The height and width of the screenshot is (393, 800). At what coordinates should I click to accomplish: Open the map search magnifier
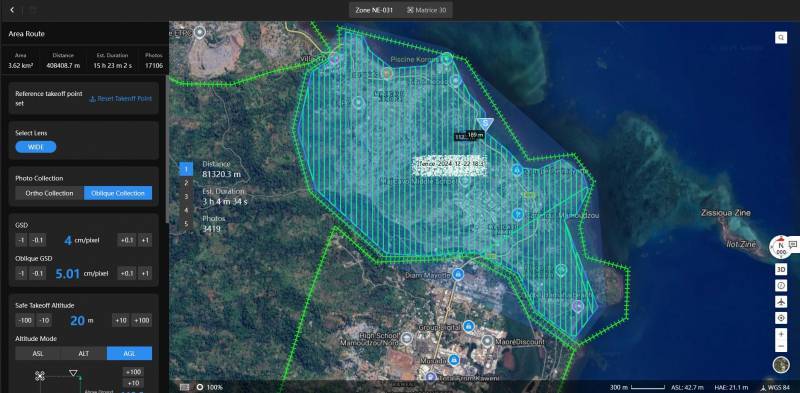pyautogui.click(x=781, y=37)
